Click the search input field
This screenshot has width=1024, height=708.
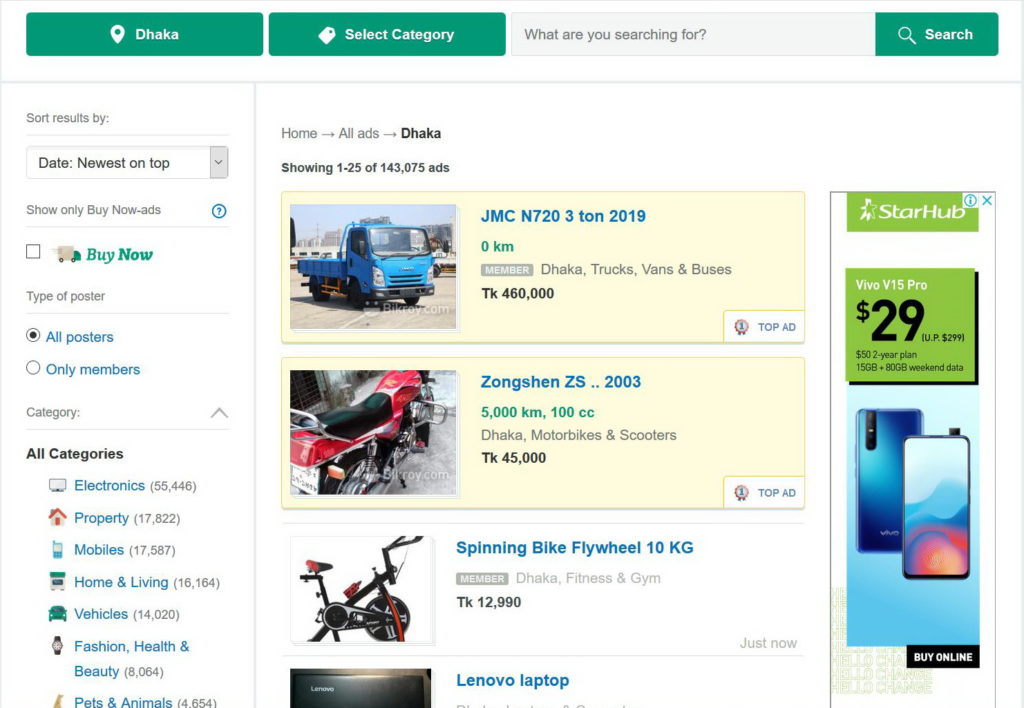[x=690, y=33]
